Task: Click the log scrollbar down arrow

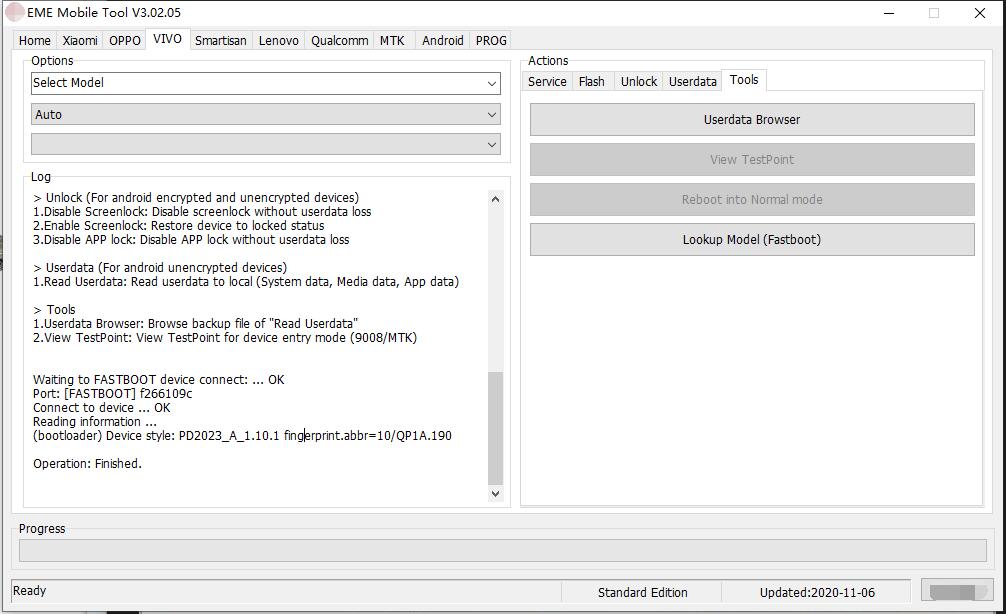Action: pyautogui.click(x=495, y=493)
